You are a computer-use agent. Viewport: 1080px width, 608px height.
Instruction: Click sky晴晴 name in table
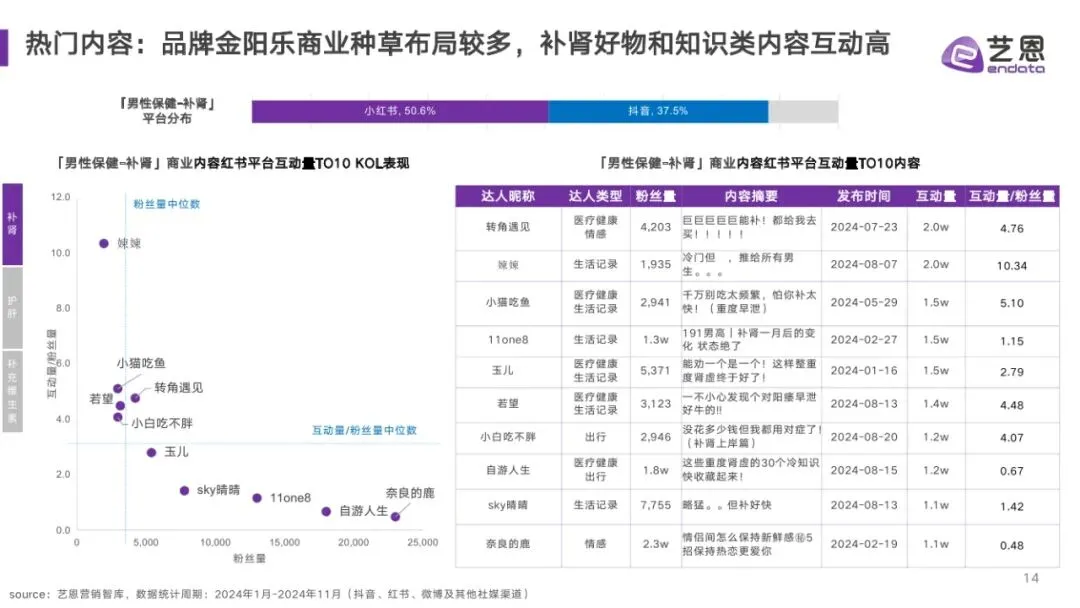click(508, 505)
